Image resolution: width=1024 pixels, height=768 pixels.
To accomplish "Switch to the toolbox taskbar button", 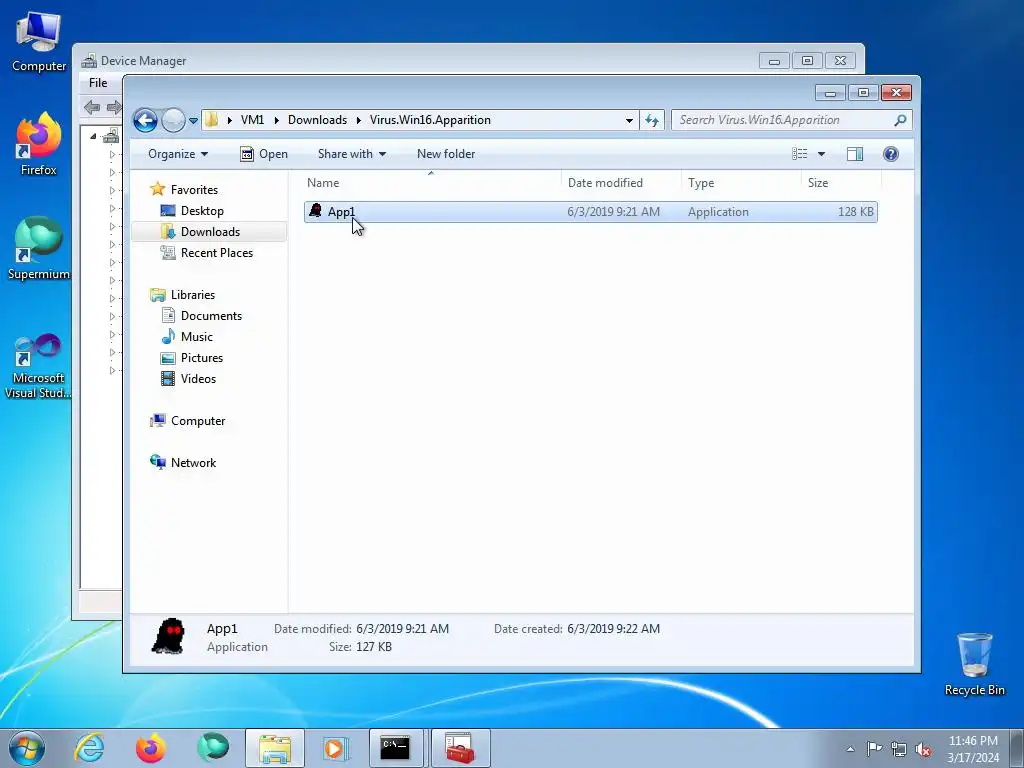I will pyautogui.click(x=460, y=748).
